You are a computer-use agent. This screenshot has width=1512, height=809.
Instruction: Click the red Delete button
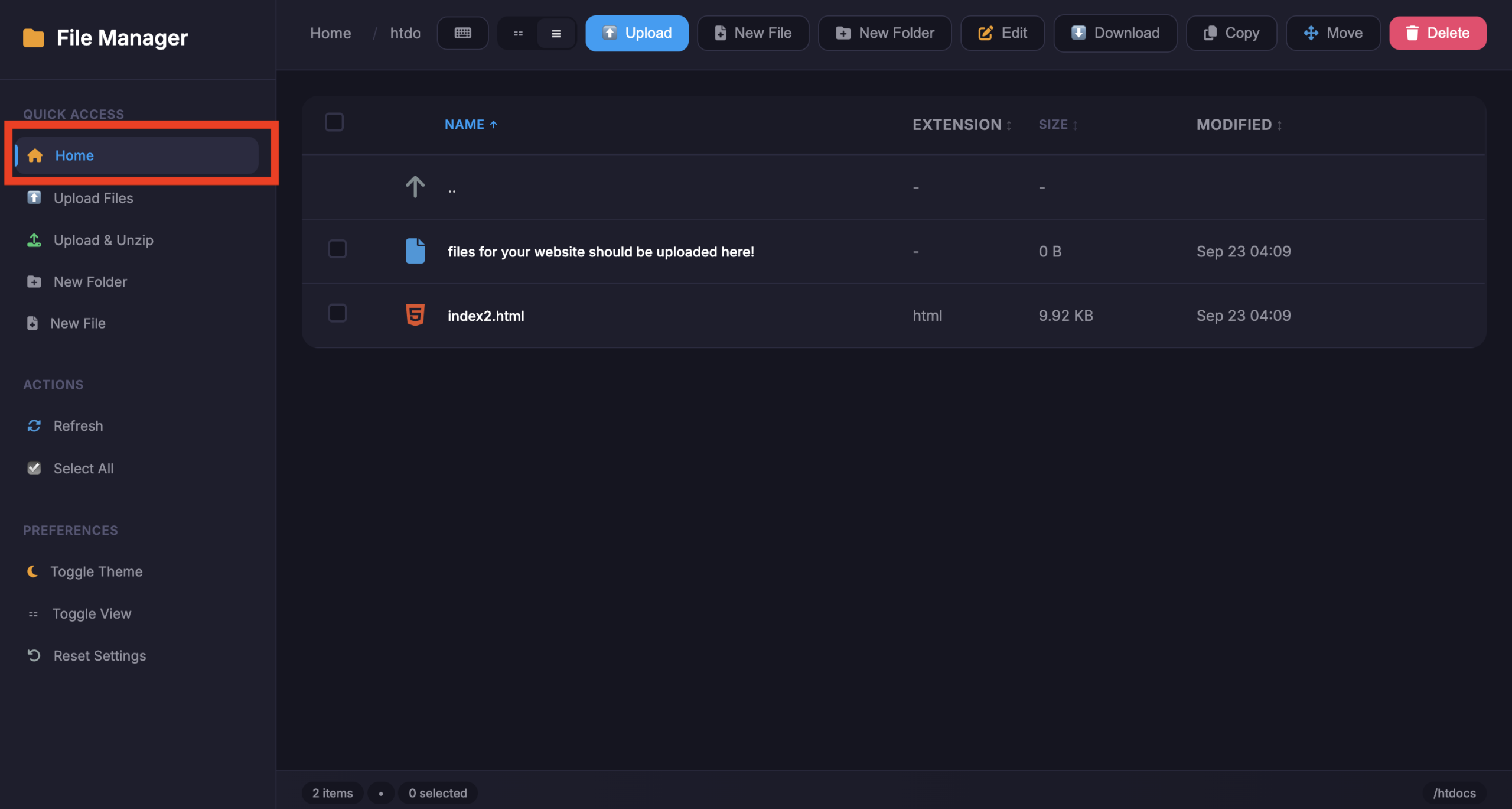point(1438,33)
